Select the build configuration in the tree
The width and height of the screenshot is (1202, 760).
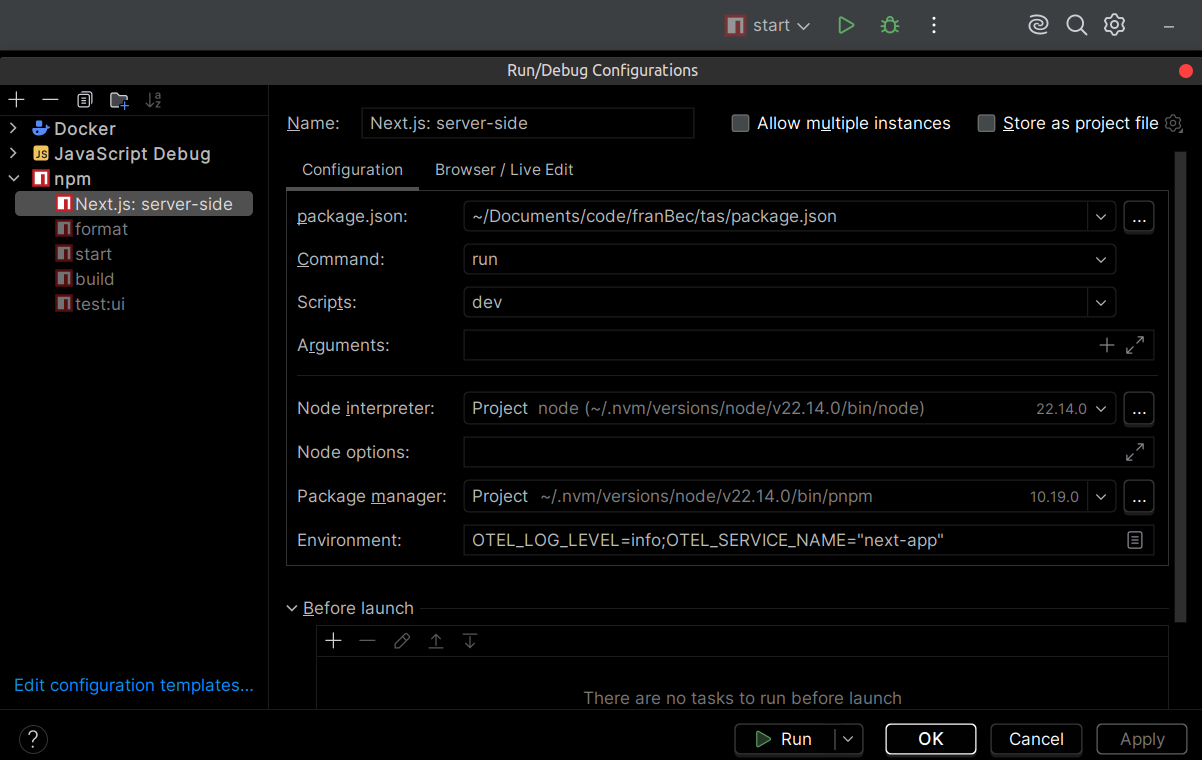pyautogui.click(x=95, y=278)
